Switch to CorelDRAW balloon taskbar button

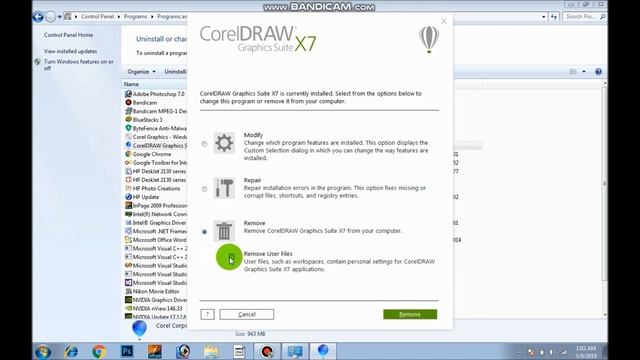pos(323,351)
